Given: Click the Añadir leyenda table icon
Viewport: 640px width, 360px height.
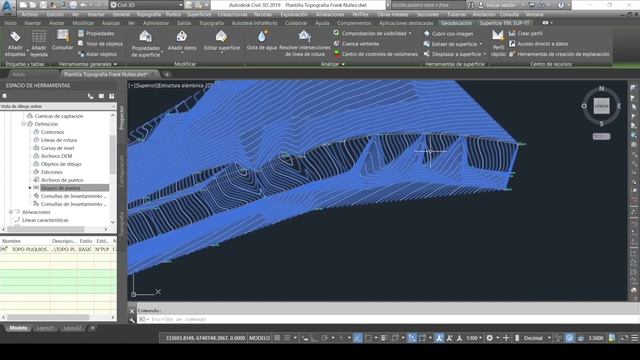Looking at the screenshot, I should (x=39, y=37).
